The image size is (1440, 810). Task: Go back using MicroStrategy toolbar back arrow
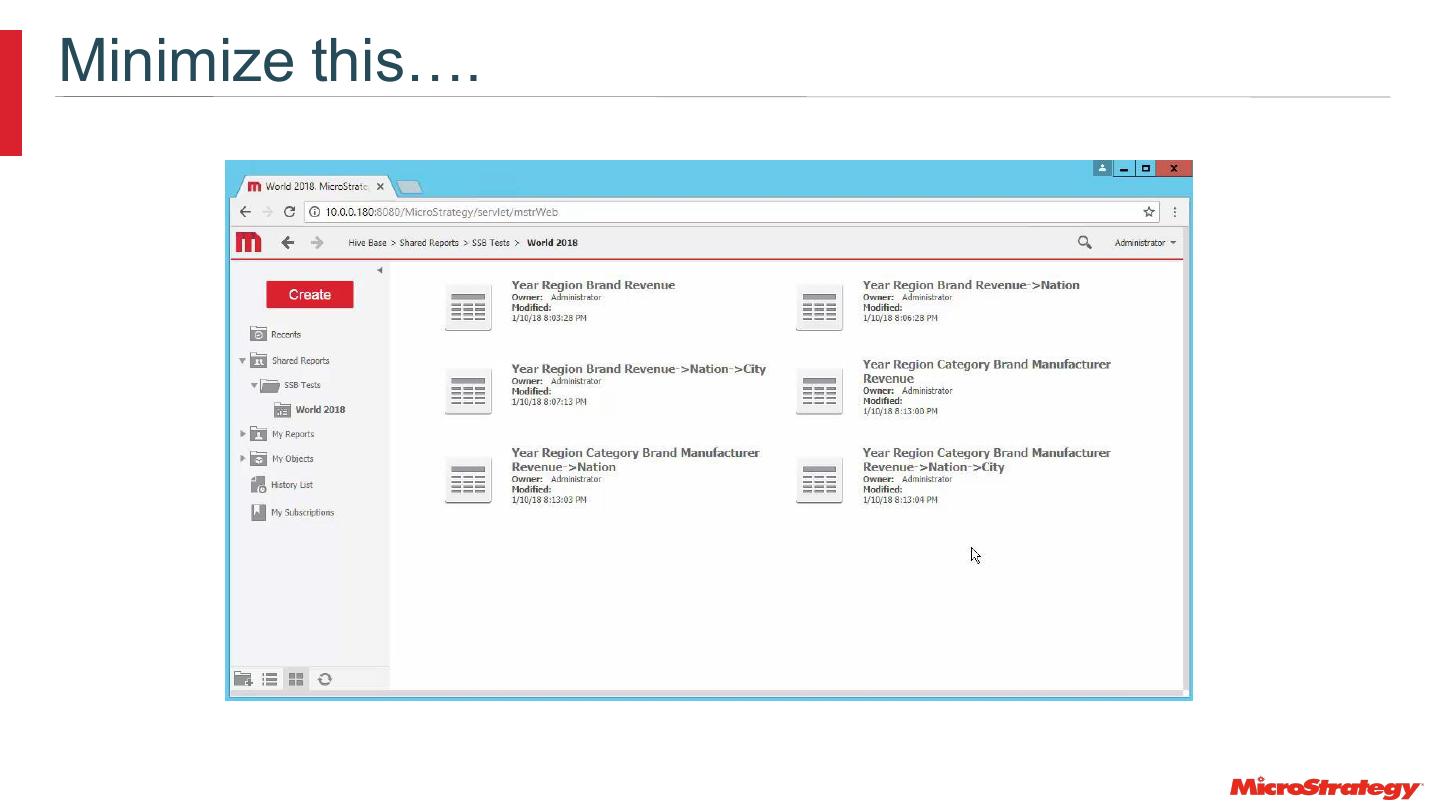pyautogui.click(x=288, y=242)
